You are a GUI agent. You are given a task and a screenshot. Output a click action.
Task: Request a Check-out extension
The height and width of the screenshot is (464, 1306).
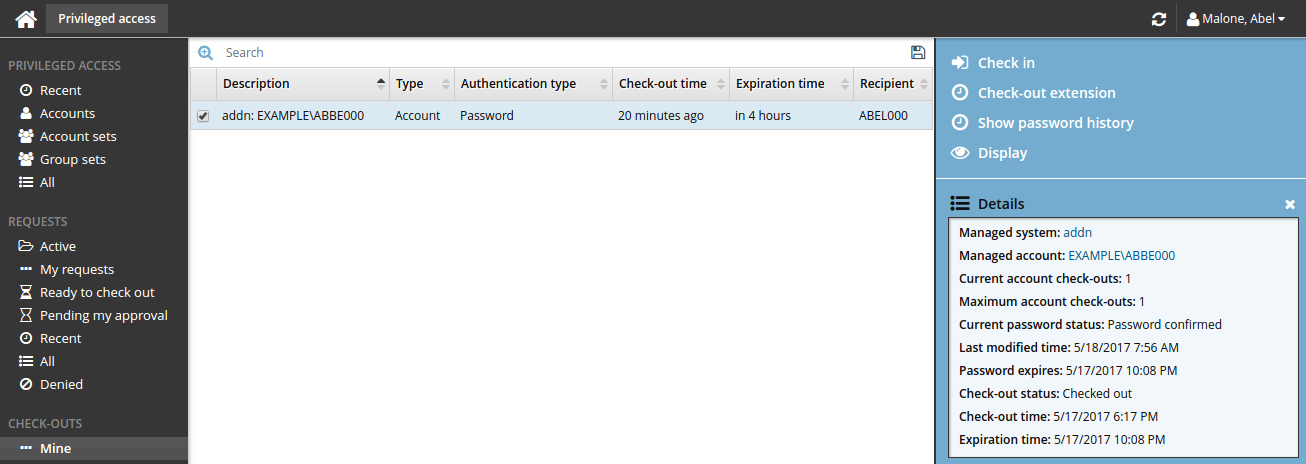[1046, 93]
